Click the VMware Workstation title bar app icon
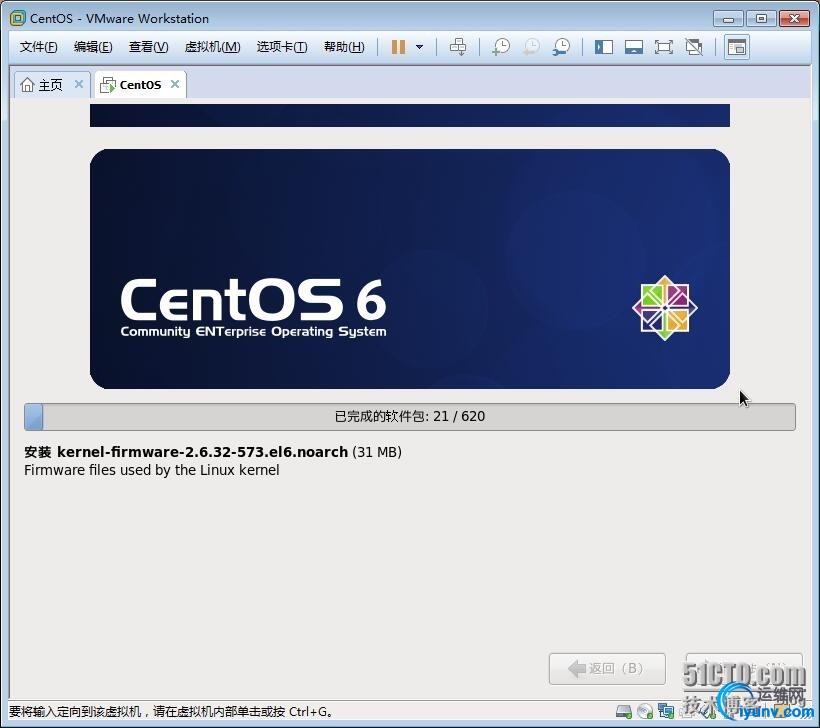This screenshot has width=820, height=728. coord(17,18)
